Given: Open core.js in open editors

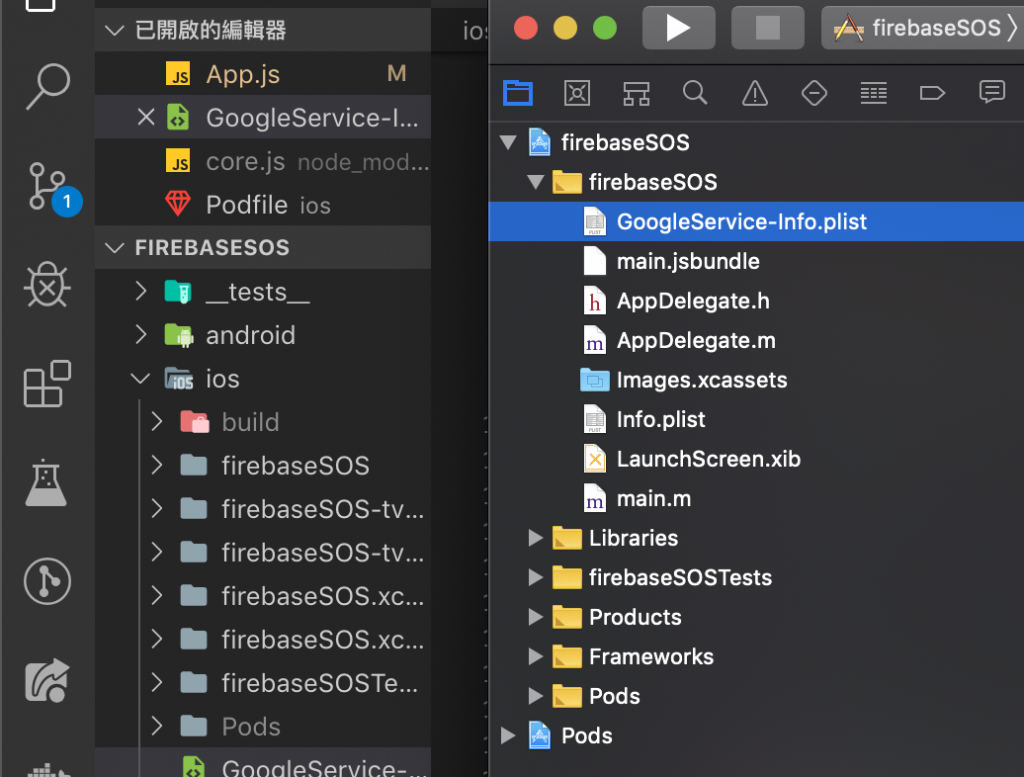Looking at the screenshot, I should point(263,161).
